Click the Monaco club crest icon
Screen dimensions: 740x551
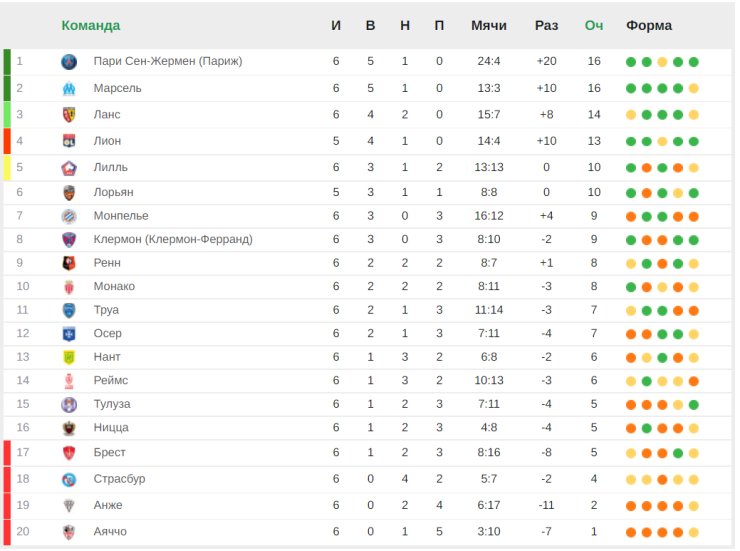69,287
